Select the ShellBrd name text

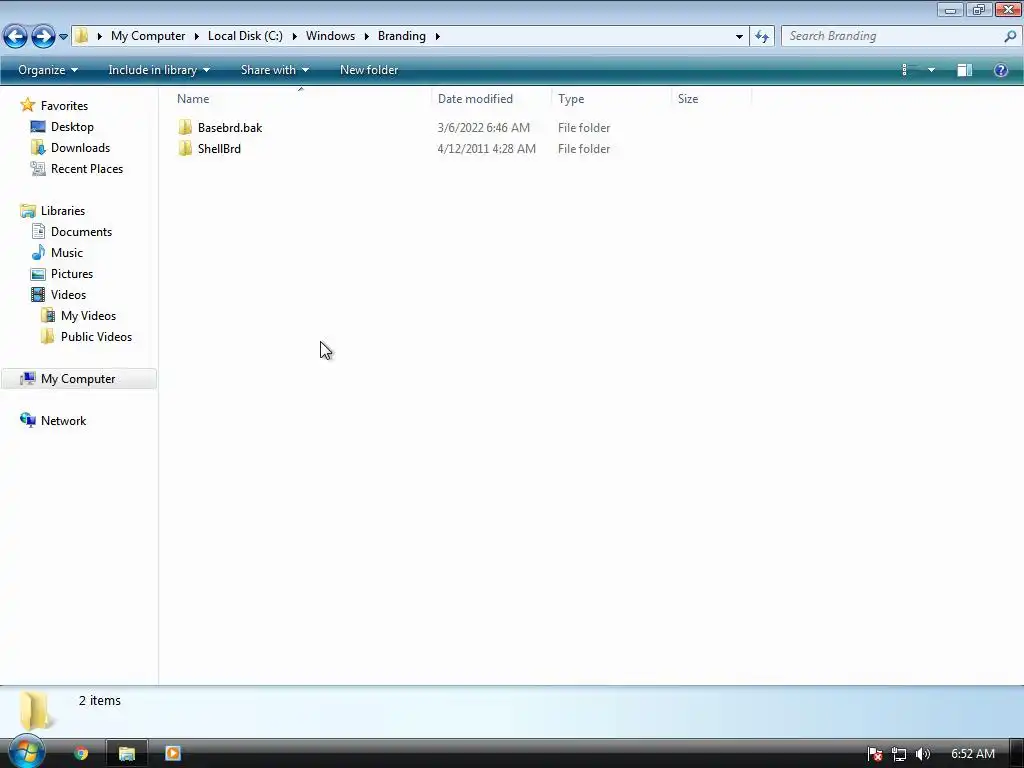click(x=219, y=148)
